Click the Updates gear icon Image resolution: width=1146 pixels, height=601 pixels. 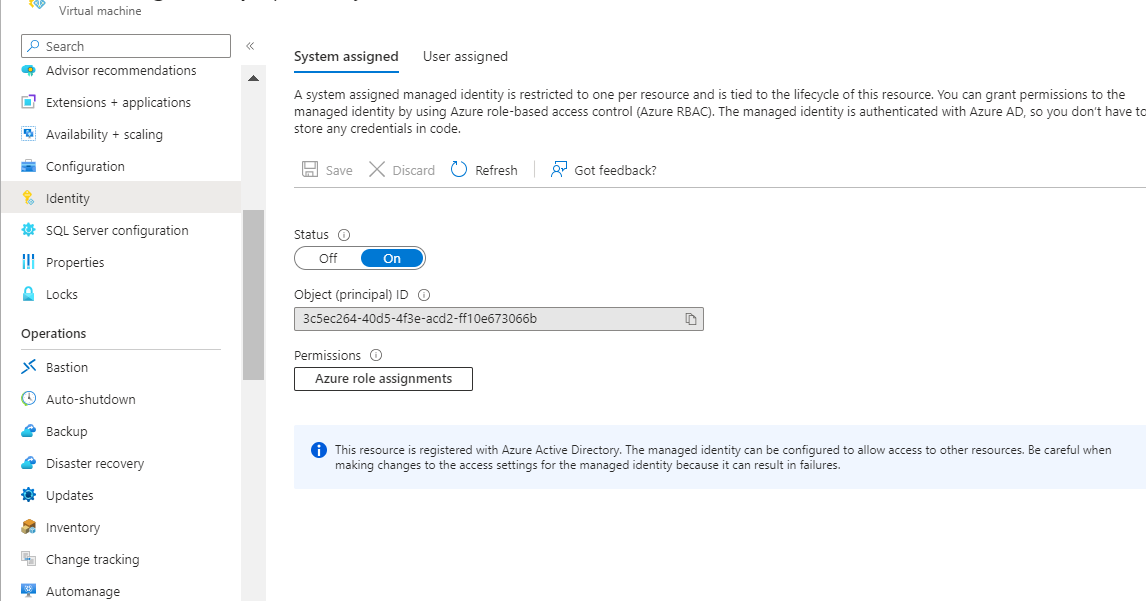point(29,495)
